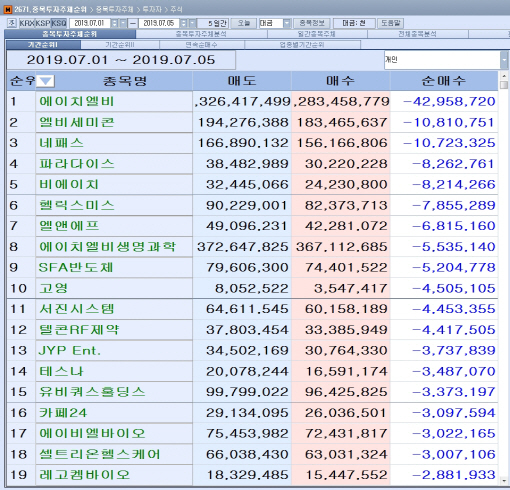Click the orange H window icon
Viewport: 510px width, 490px height.
tap(8, 9)
